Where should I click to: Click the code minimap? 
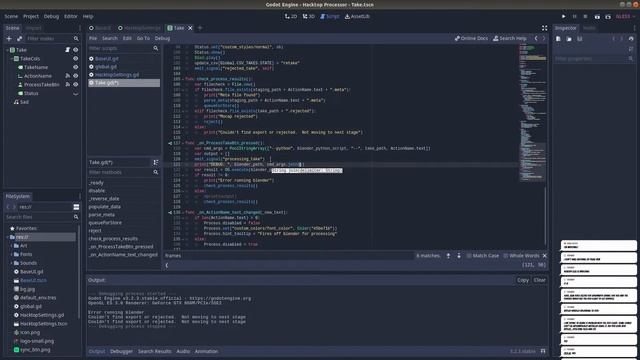[532, 112]
